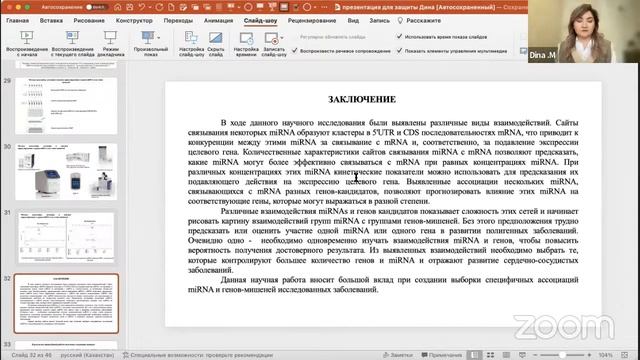Toggle Show media controls (Показать элементы управления мультимедиа) checkbox

click(x=399, y=51)
